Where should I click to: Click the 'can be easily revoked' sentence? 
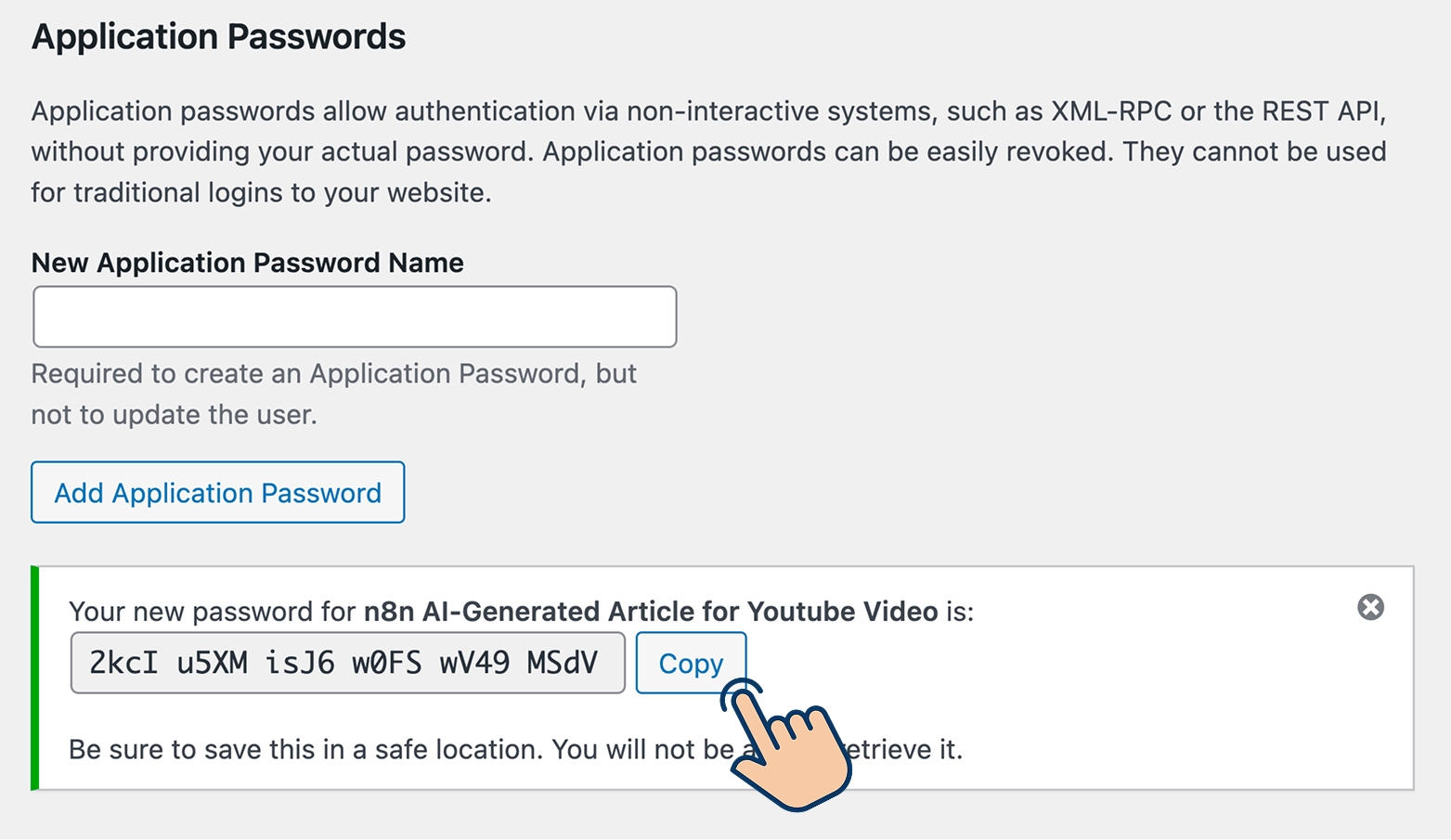[965, 152]
